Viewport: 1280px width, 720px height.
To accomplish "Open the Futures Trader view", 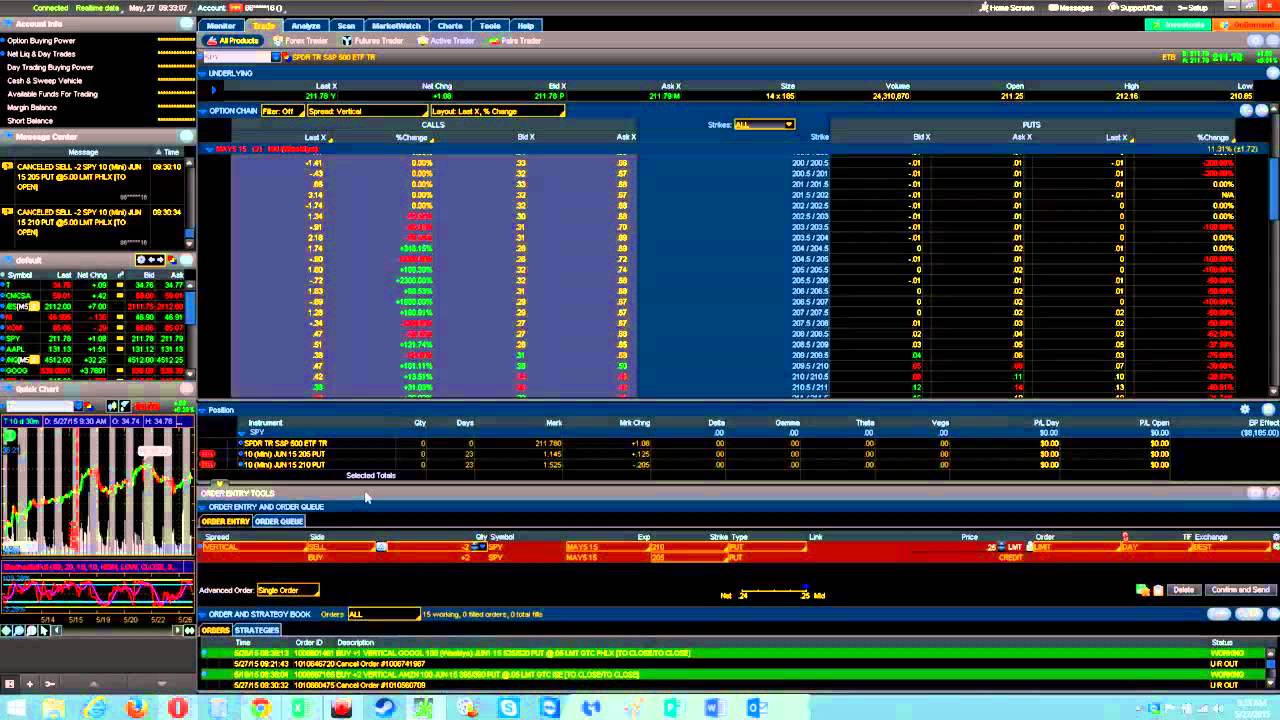I will point(372,41).
